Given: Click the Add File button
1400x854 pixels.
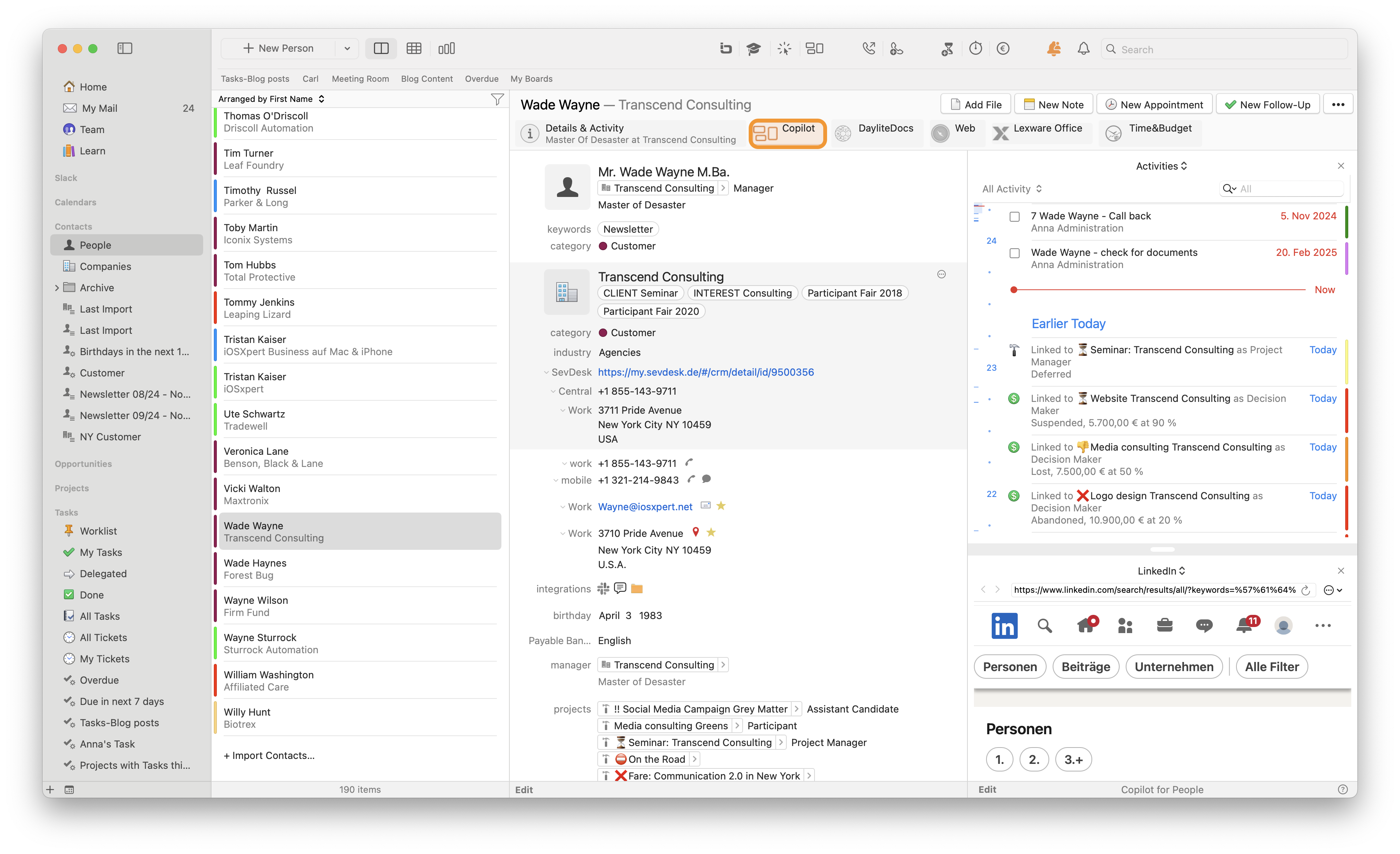Looking at the screenshot, I should click(975, 105).
